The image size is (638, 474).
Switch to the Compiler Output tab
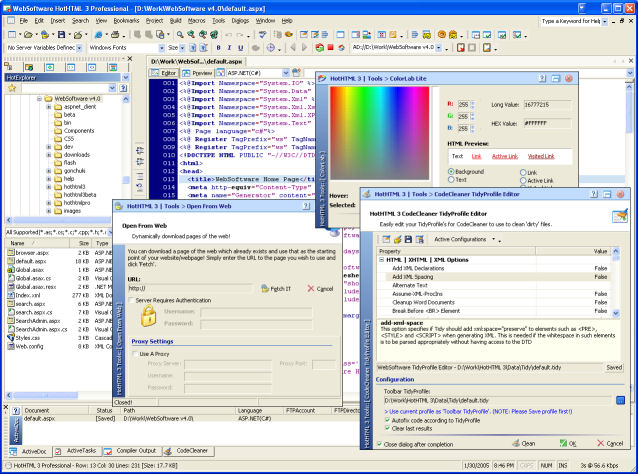pyautogui.click(x=132, y=451)
